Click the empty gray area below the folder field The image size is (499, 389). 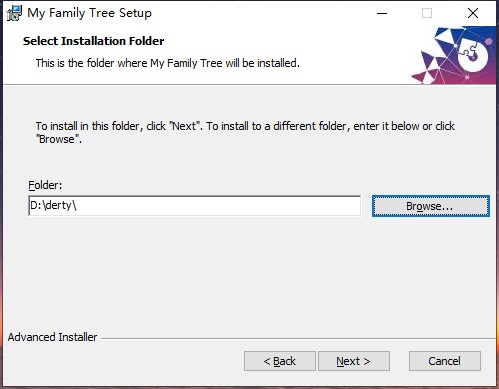click(249, 273)
